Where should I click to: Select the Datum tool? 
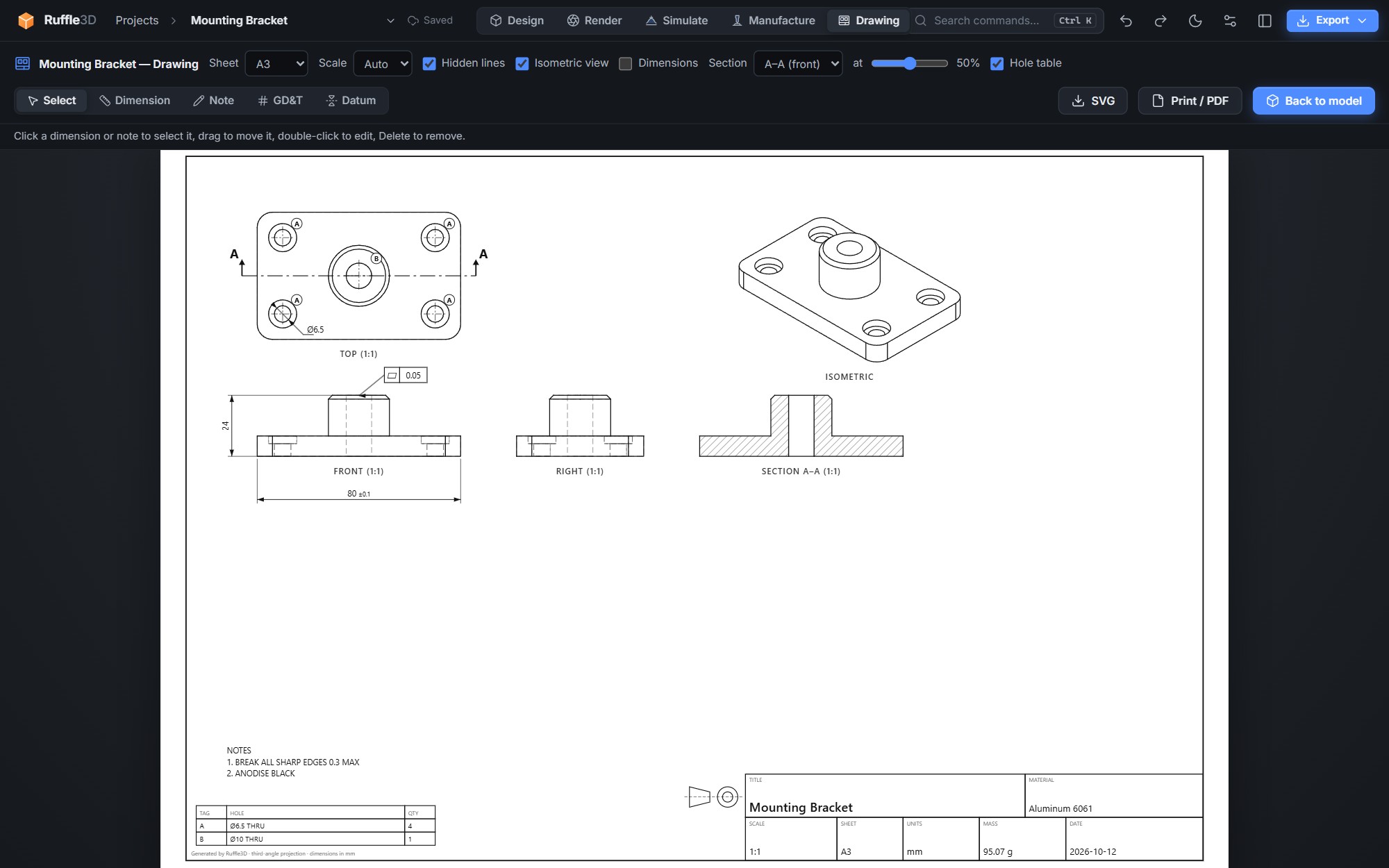351,101
